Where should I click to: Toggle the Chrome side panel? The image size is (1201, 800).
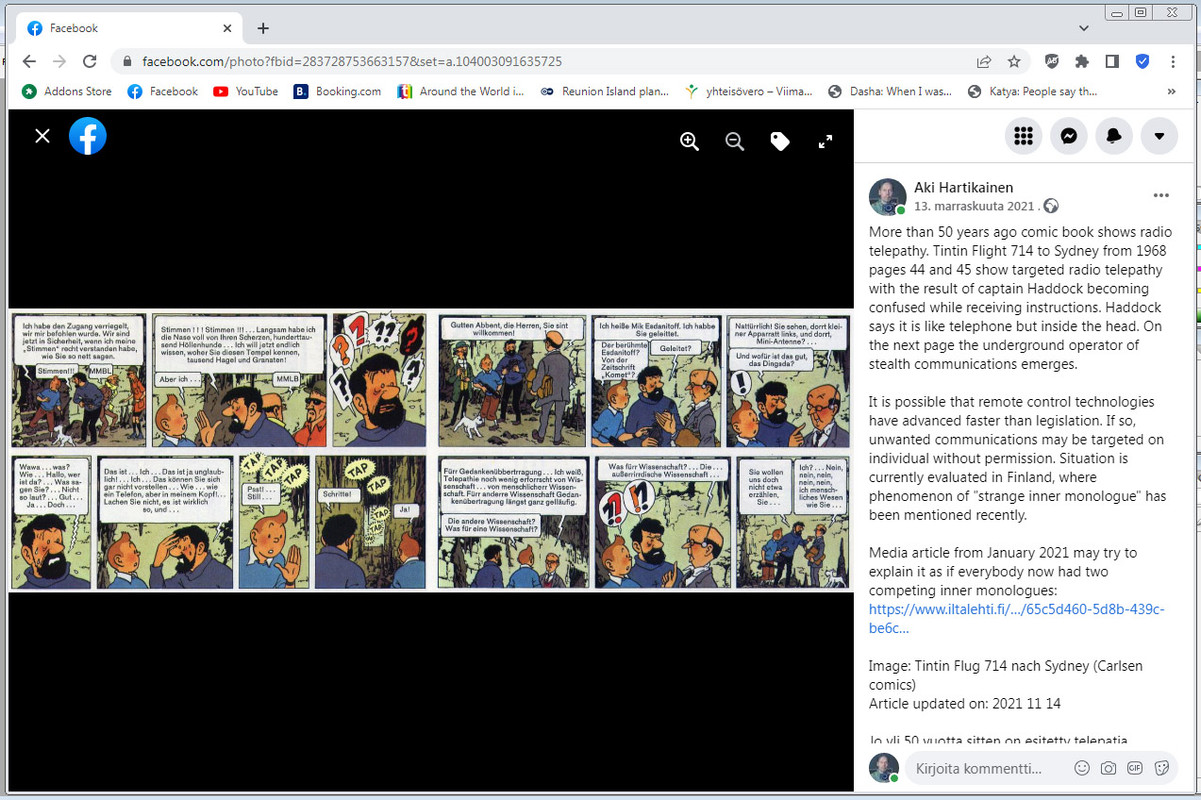click(1112, 61)
